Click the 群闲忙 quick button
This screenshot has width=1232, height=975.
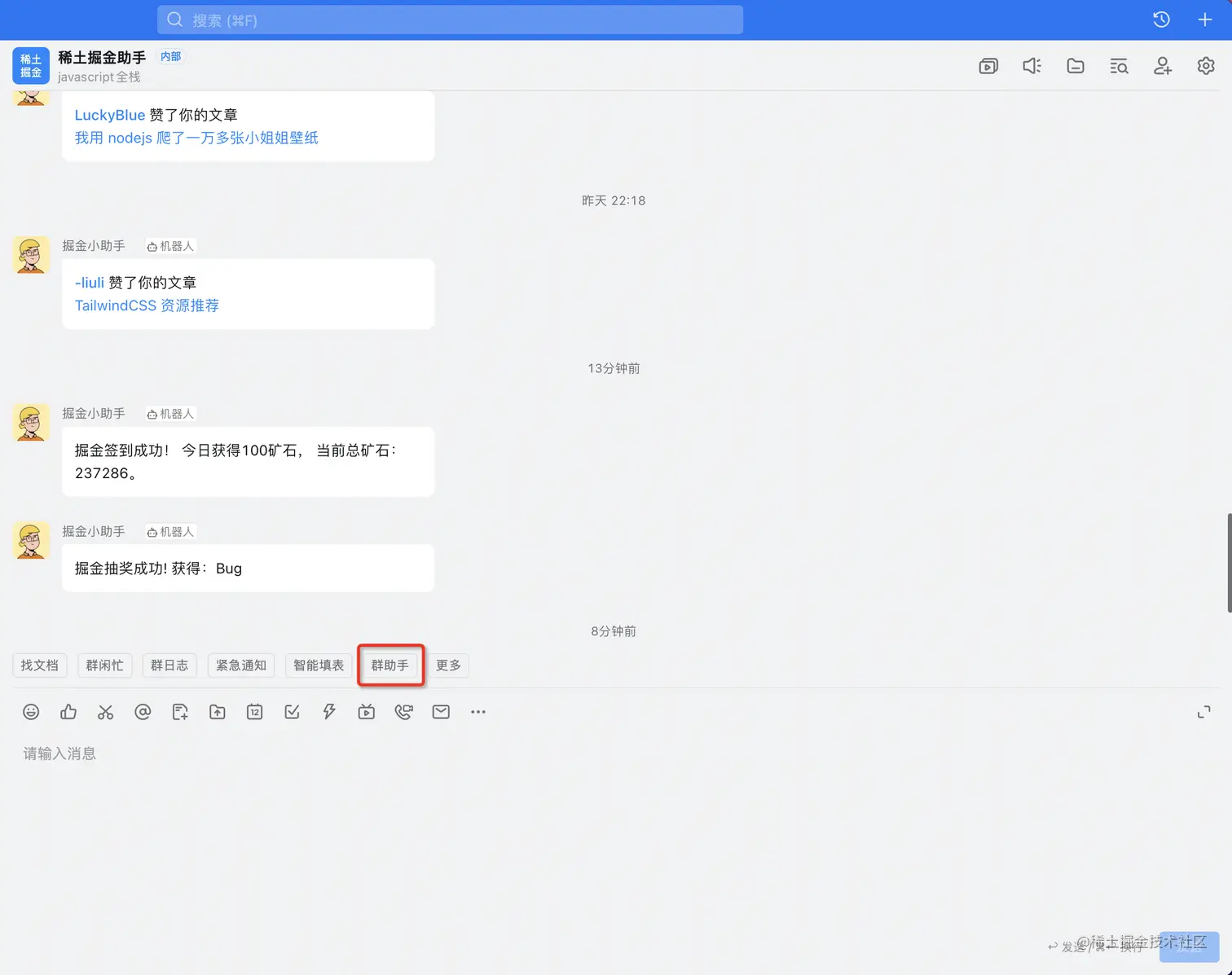click(x=105, y=665)
